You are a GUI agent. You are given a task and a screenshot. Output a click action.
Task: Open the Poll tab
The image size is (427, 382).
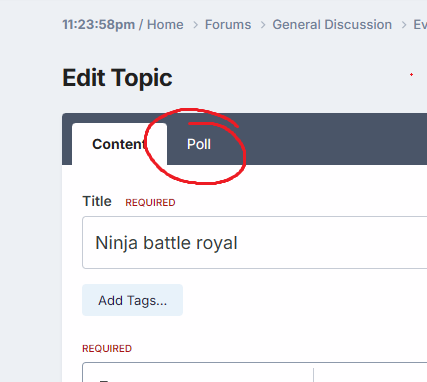(x=199, y=144)
